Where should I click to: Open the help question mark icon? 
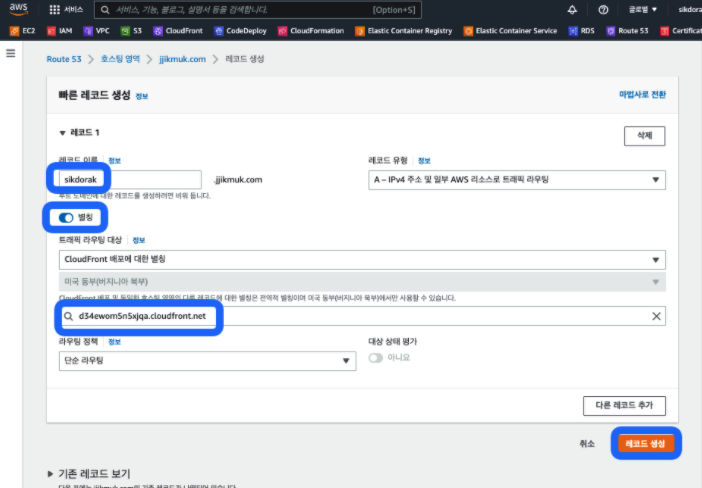point(603,10)
